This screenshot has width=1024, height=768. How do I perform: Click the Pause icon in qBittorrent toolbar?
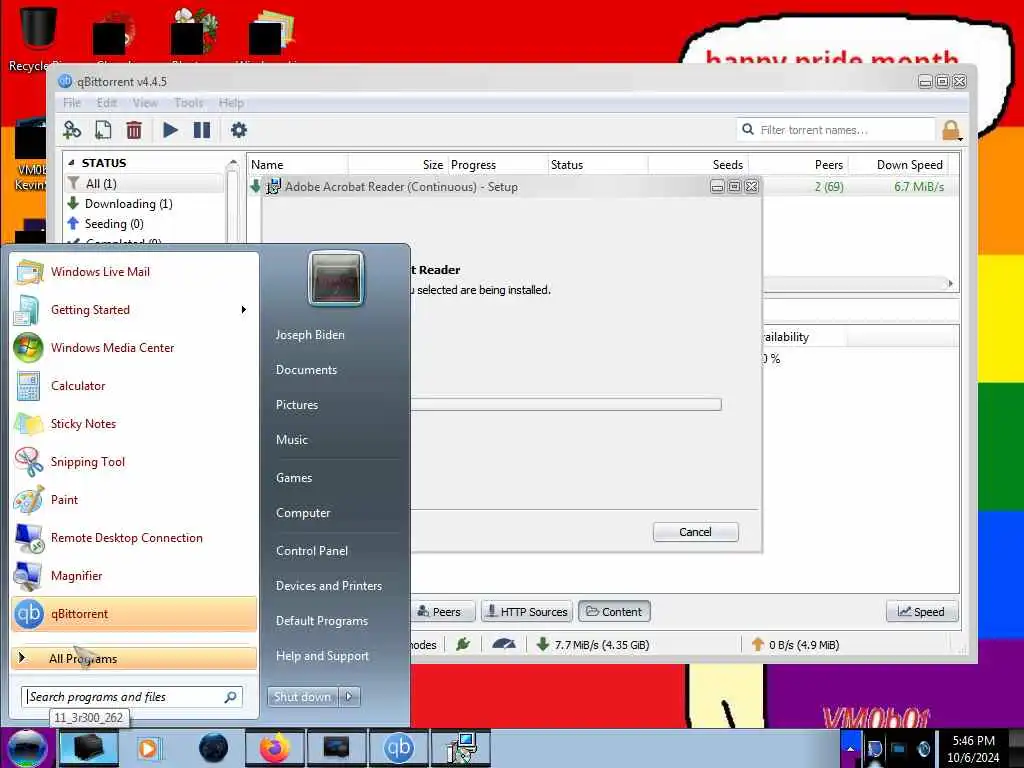coord(202,130)
